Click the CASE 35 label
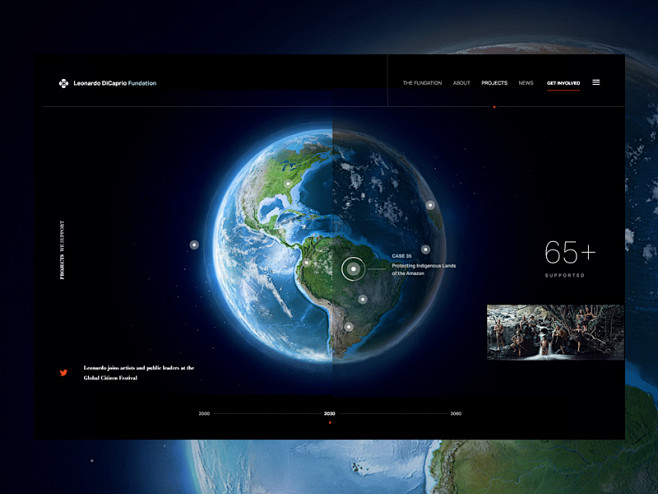The width and height of the screenshot is (658, 494). [x=402, y=256]
